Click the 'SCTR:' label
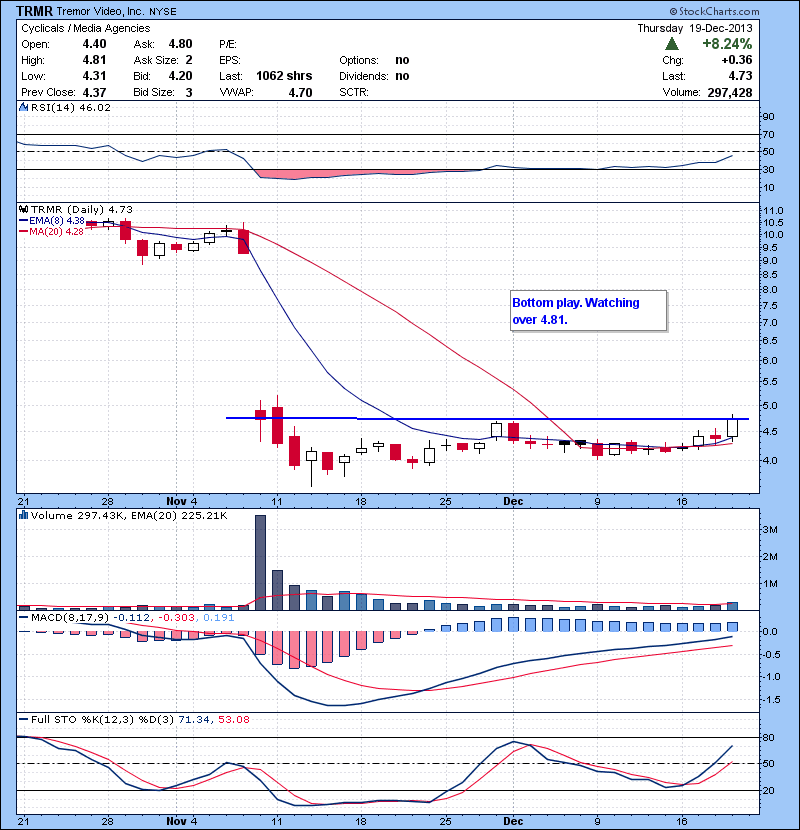The width and height of the screenshot is (800, 830). pos(354,92)
